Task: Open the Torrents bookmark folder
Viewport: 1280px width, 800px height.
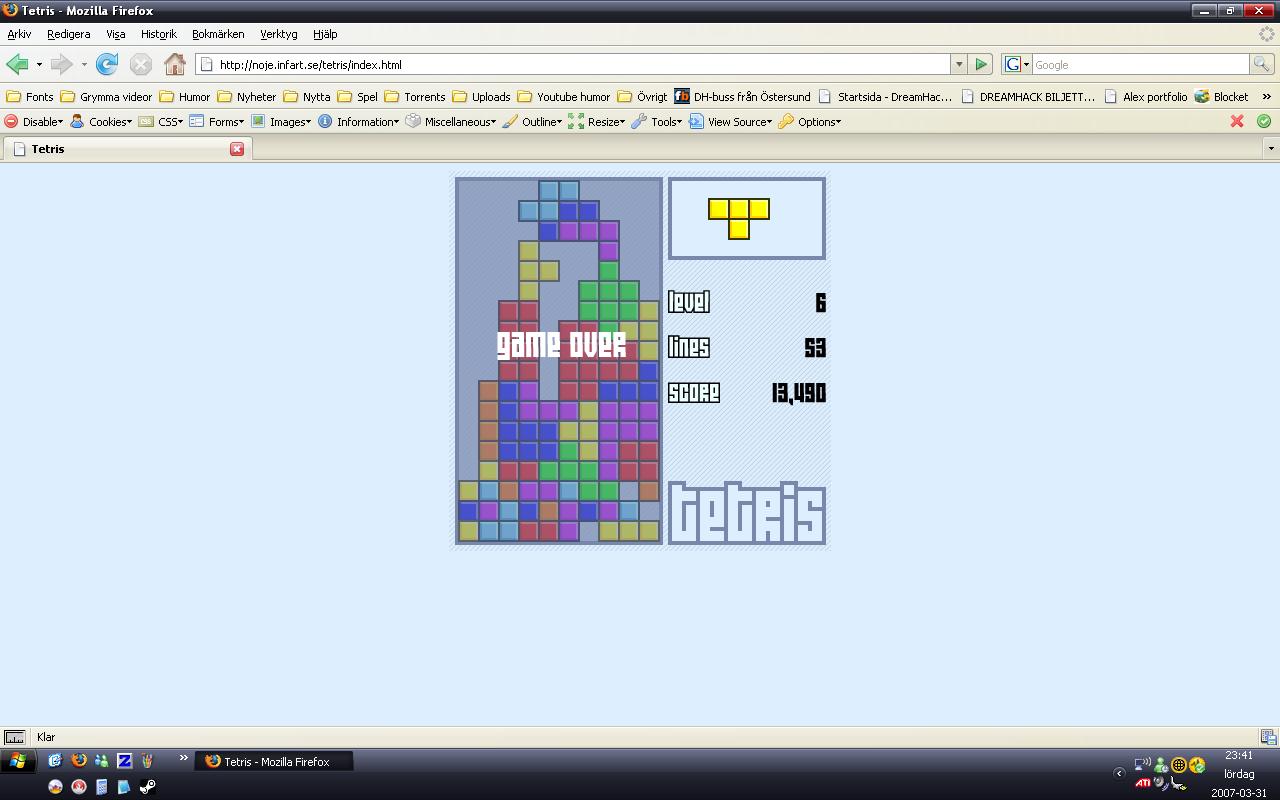Action: click(415, 97)
